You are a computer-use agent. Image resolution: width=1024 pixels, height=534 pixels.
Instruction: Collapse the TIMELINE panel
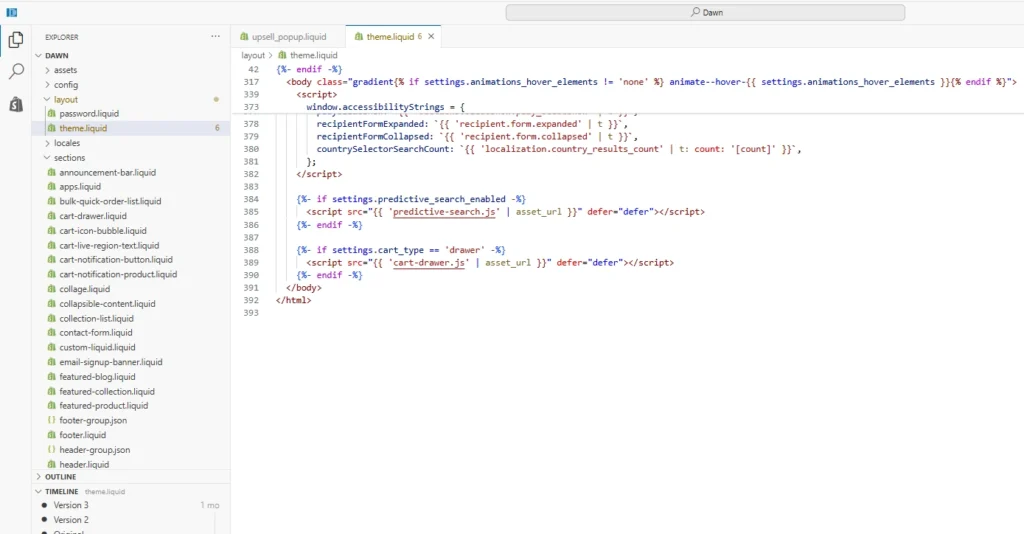coord(61,492)
